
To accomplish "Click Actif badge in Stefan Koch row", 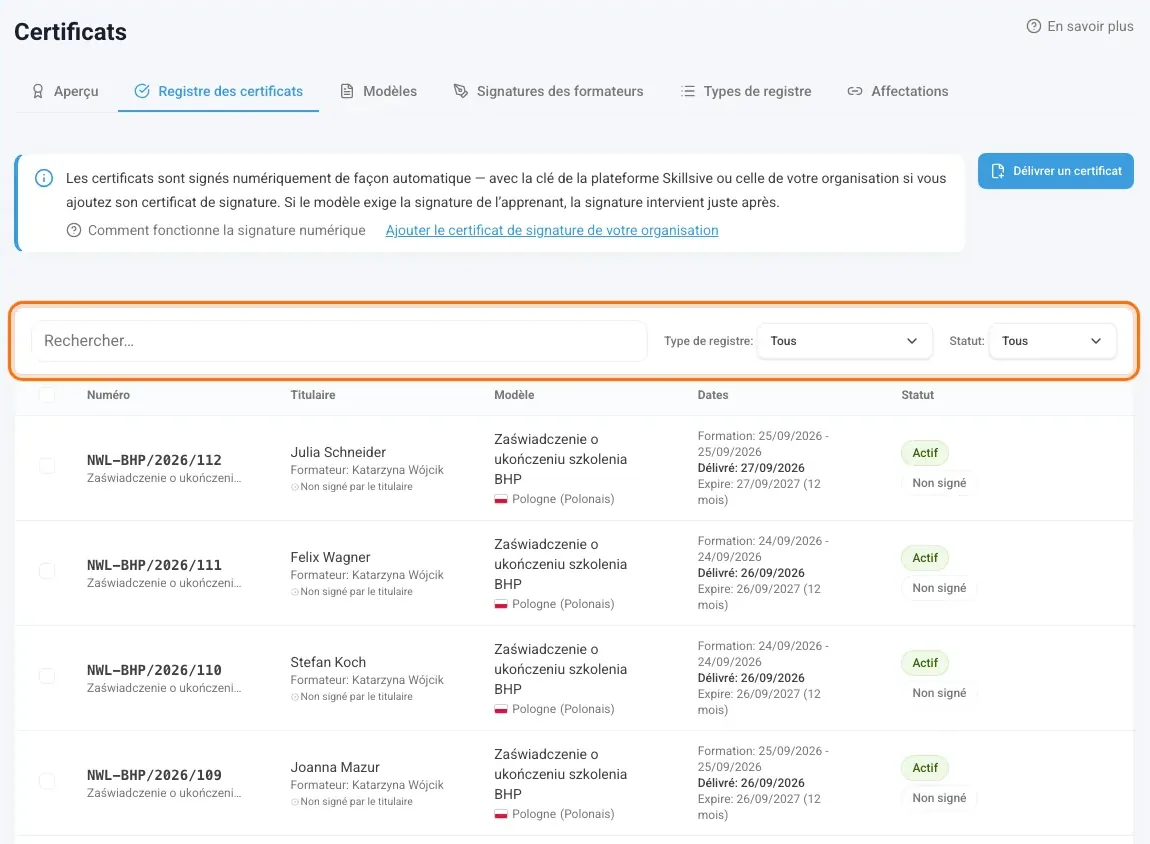I will (925, 663).
